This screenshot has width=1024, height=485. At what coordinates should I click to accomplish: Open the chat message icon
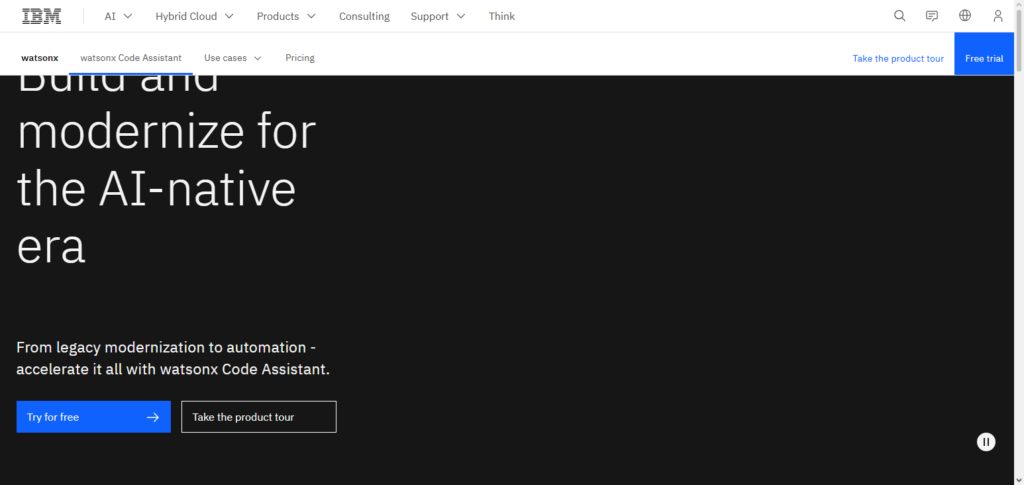(932, 16)
